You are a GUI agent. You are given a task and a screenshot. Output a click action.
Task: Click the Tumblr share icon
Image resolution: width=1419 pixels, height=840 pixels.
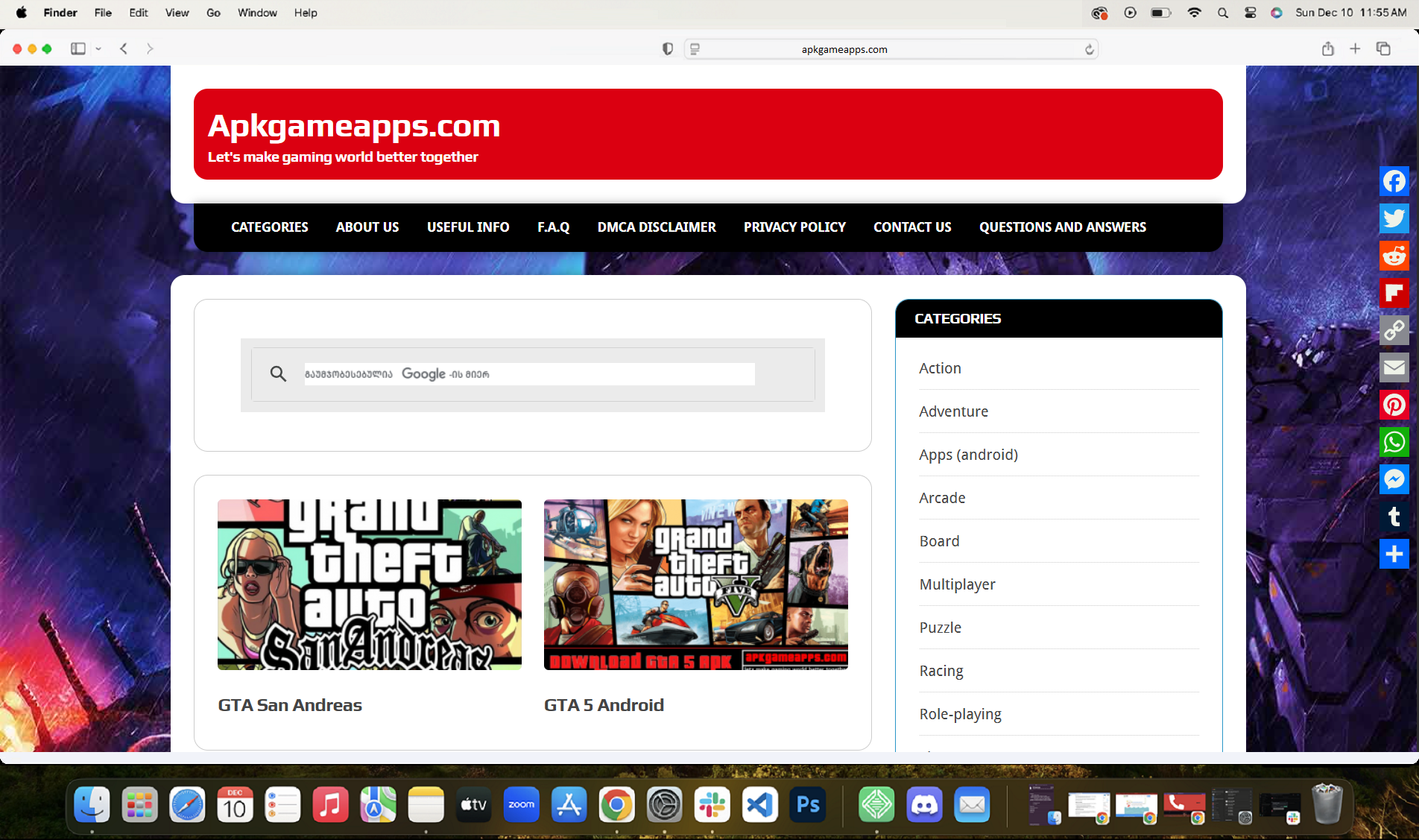point(1394,517)
